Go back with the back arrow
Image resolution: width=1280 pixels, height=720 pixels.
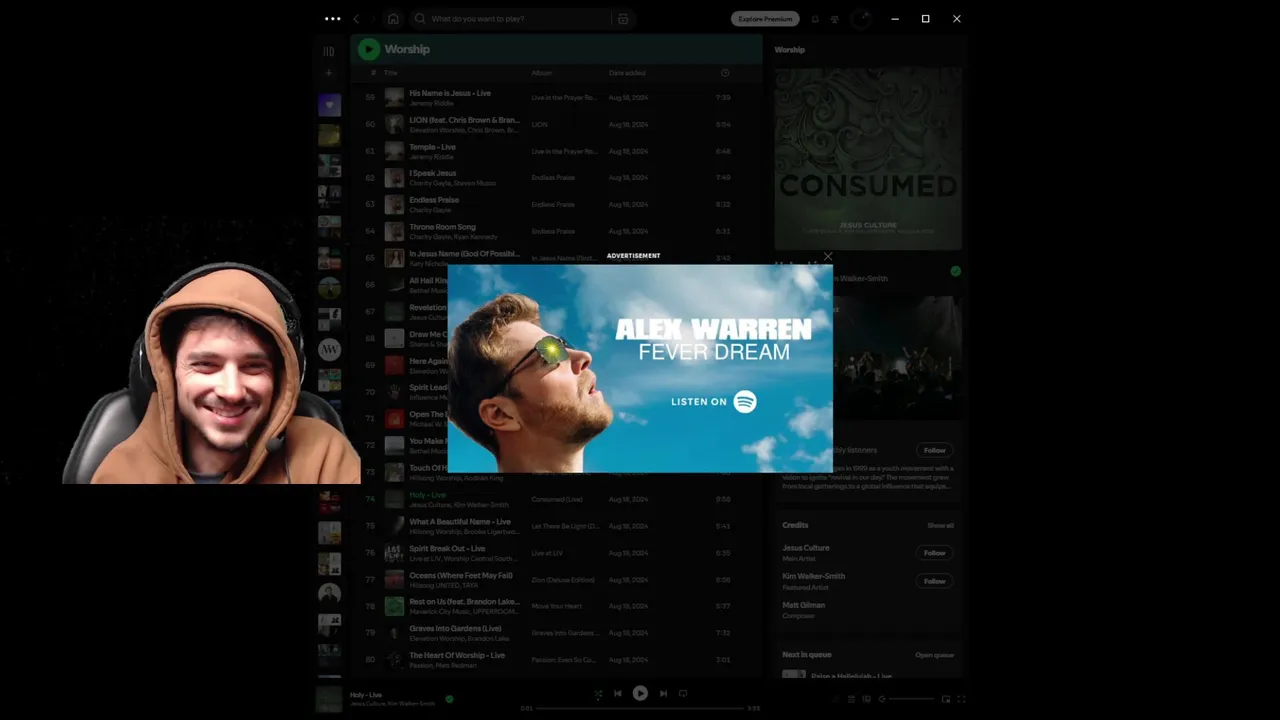click(x=357, y=18)
